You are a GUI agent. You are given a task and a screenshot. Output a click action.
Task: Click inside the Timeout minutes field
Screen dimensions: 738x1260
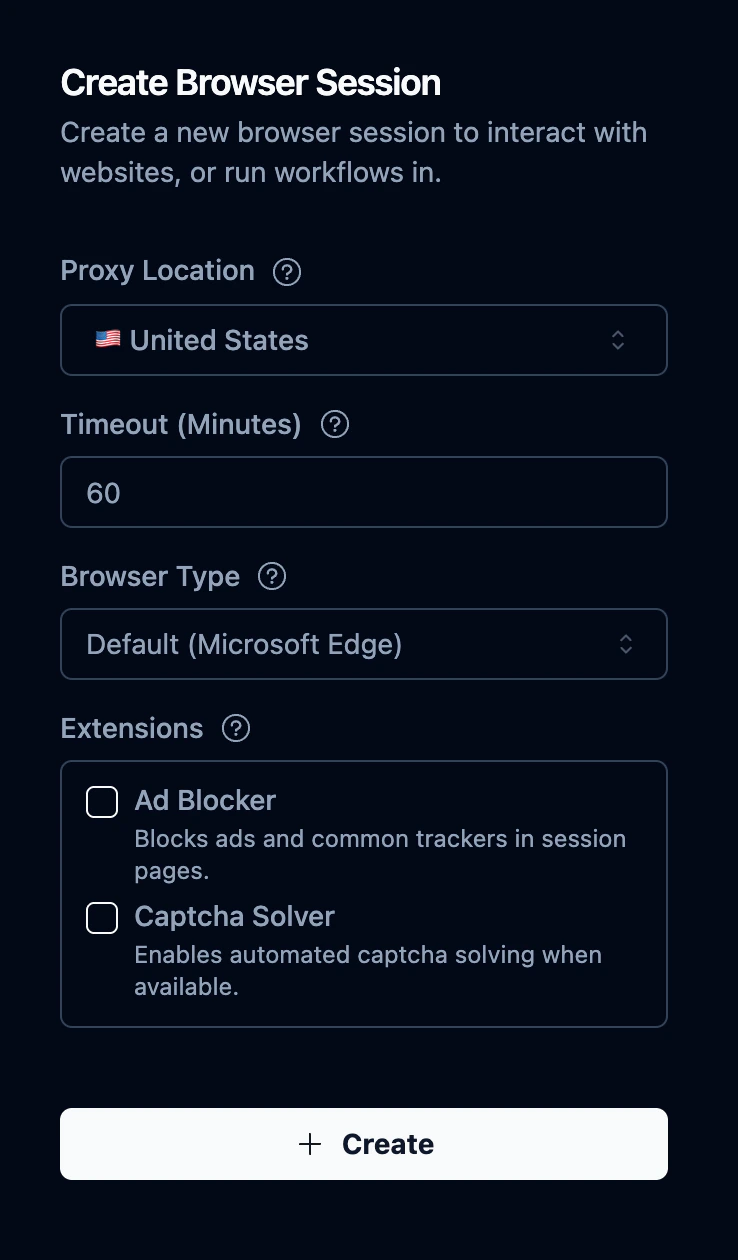point(364,491)
